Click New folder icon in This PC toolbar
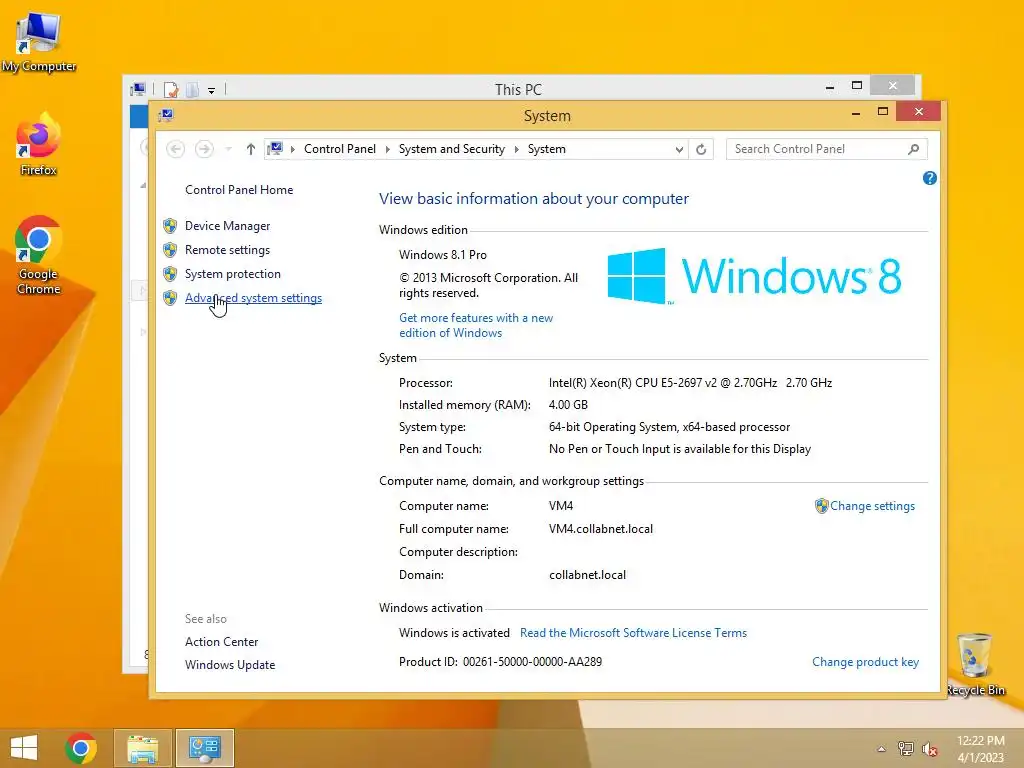This screenshot has height=768, width=1024. (192, 90)
